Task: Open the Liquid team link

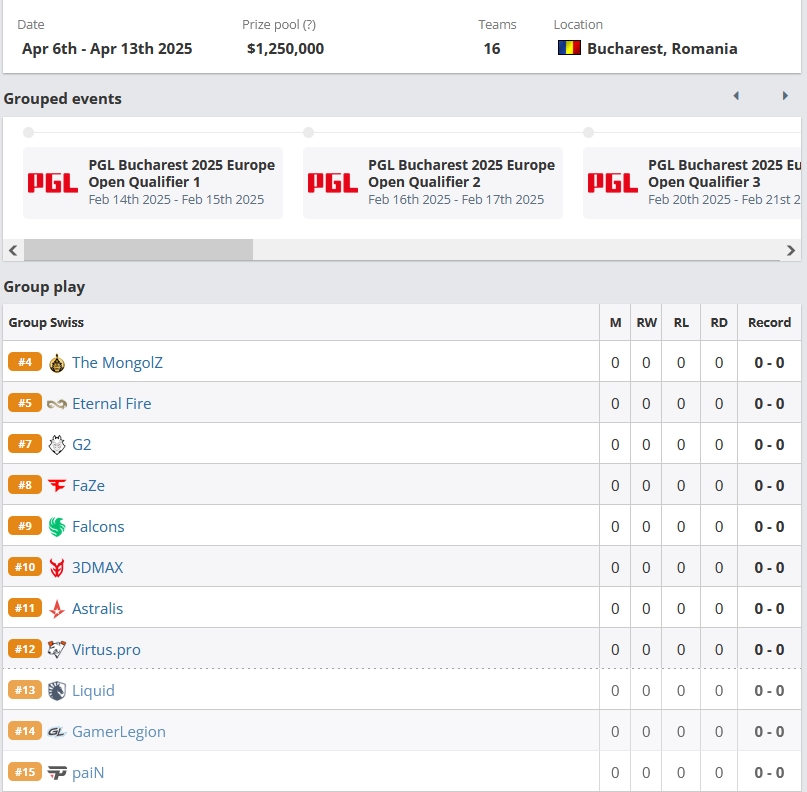Action: [93, 690]
